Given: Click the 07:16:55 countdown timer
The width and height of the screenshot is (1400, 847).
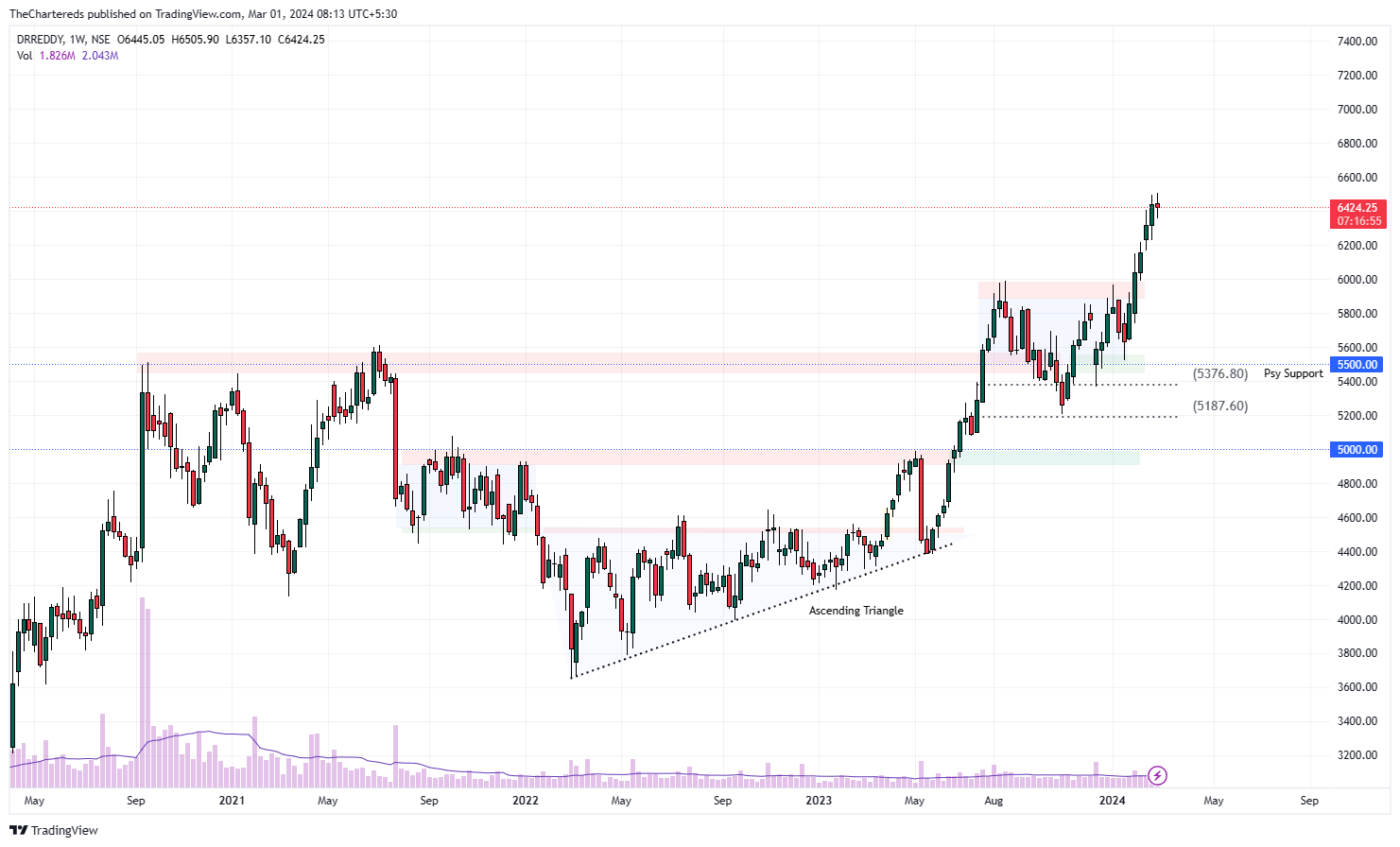Looking at the screenshot, I should coord(1358,221).
